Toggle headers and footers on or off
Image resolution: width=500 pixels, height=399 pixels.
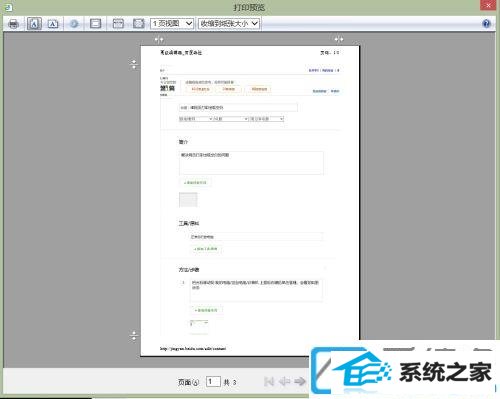click(95, 24)
